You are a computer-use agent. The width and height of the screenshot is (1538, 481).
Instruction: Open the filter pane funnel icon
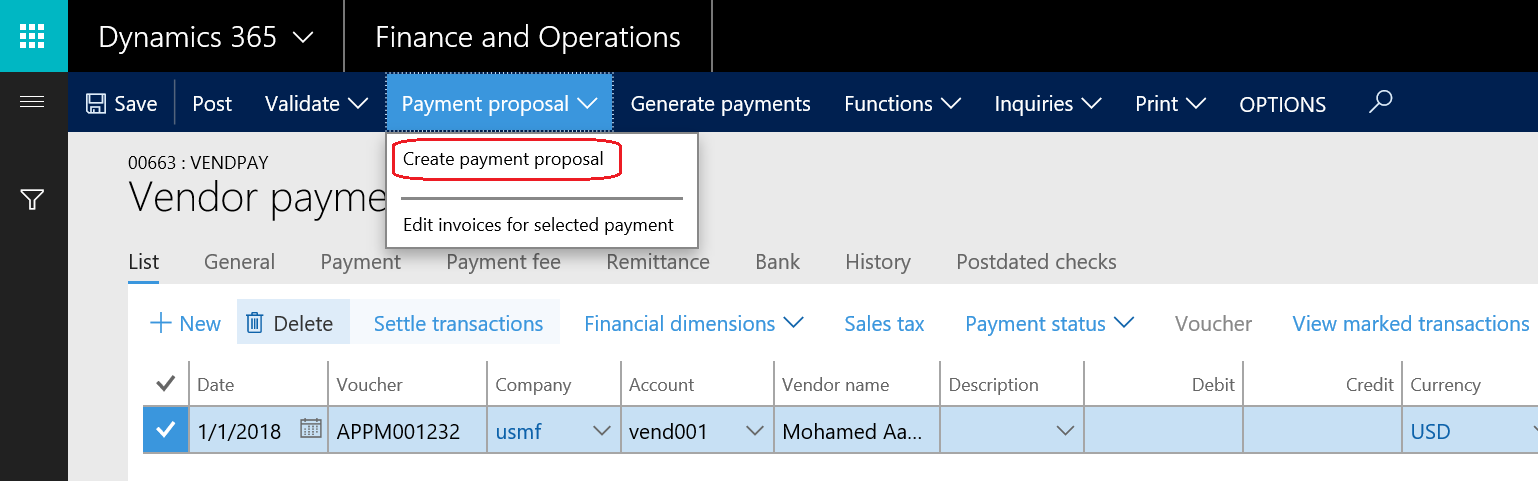32,200
